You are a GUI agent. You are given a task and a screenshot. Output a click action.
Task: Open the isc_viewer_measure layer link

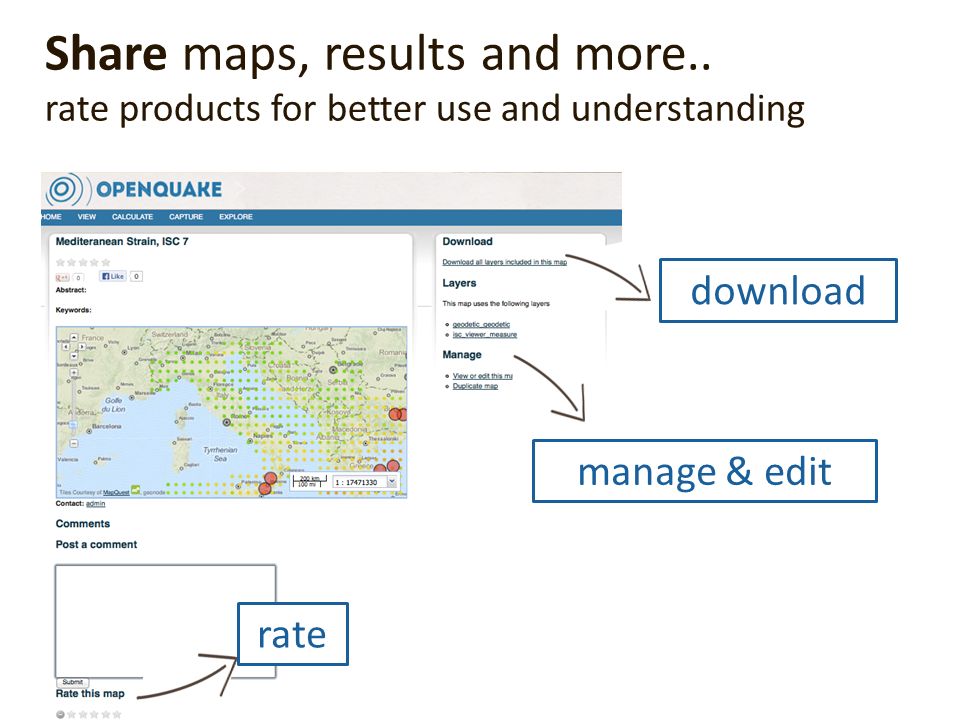[485, 334]
